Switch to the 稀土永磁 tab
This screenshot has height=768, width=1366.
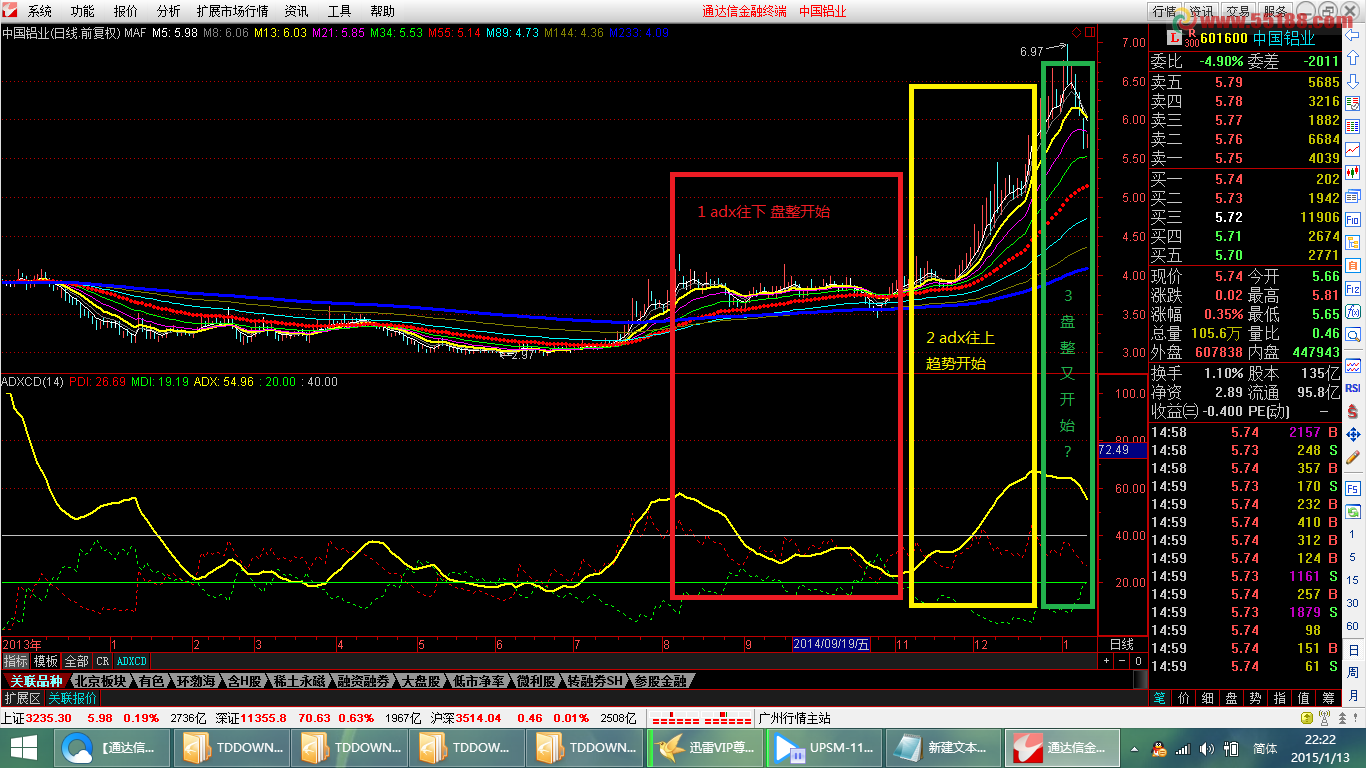[x=298, y=681]
